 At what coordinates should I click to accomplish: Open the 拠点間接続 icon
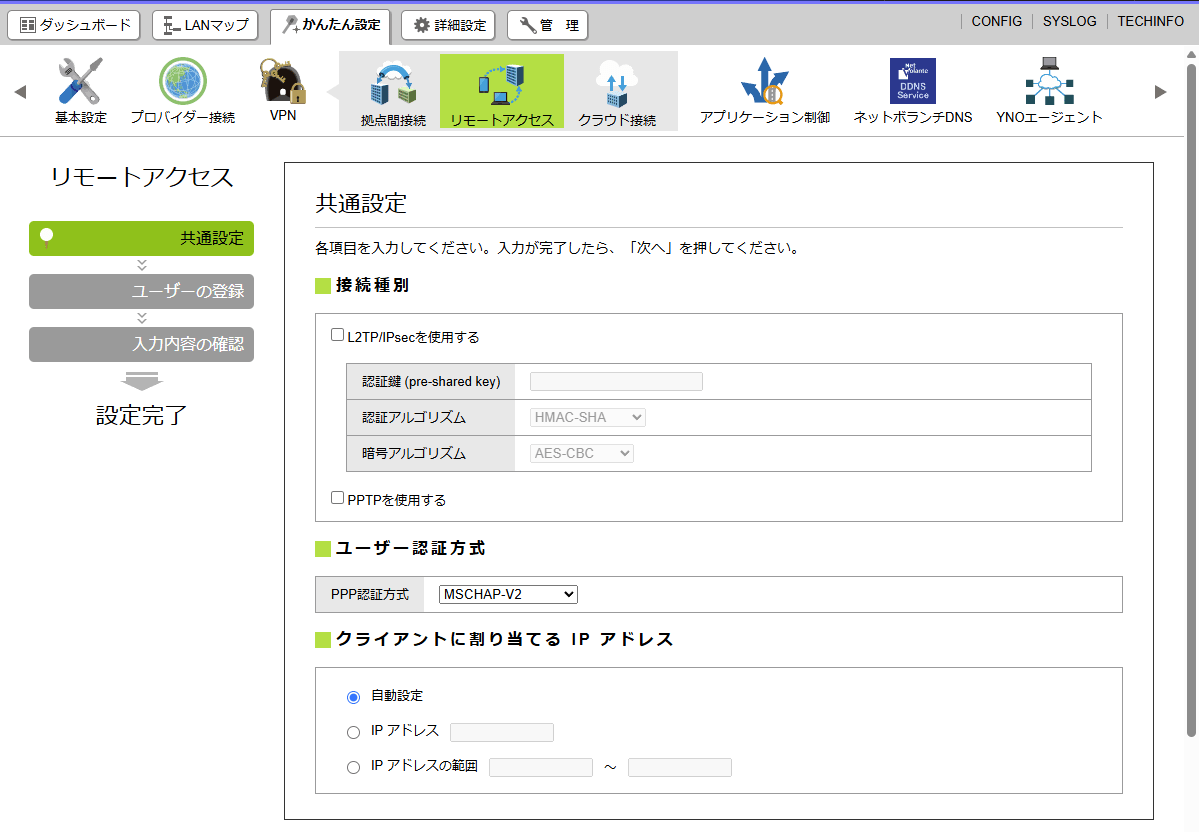[393, 92]
